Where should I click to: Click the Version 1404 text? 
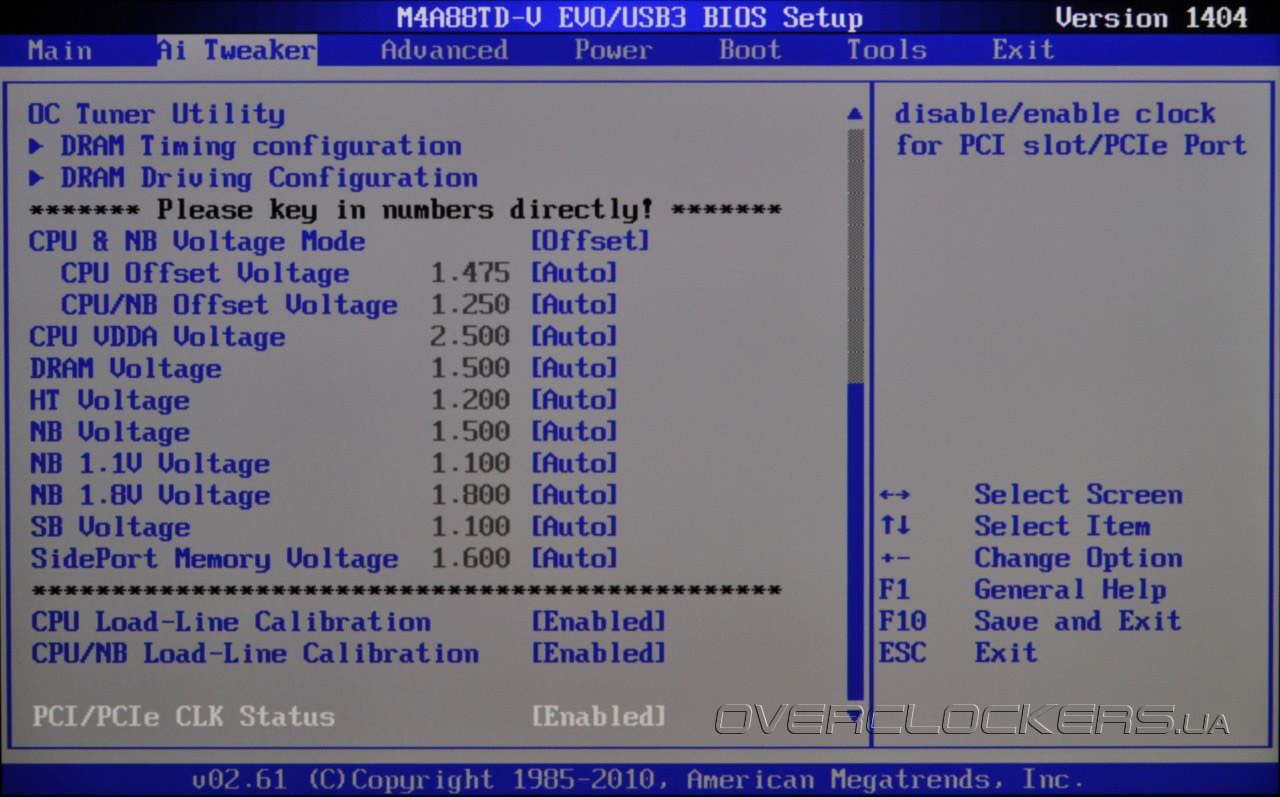[x=1151, y=18]
